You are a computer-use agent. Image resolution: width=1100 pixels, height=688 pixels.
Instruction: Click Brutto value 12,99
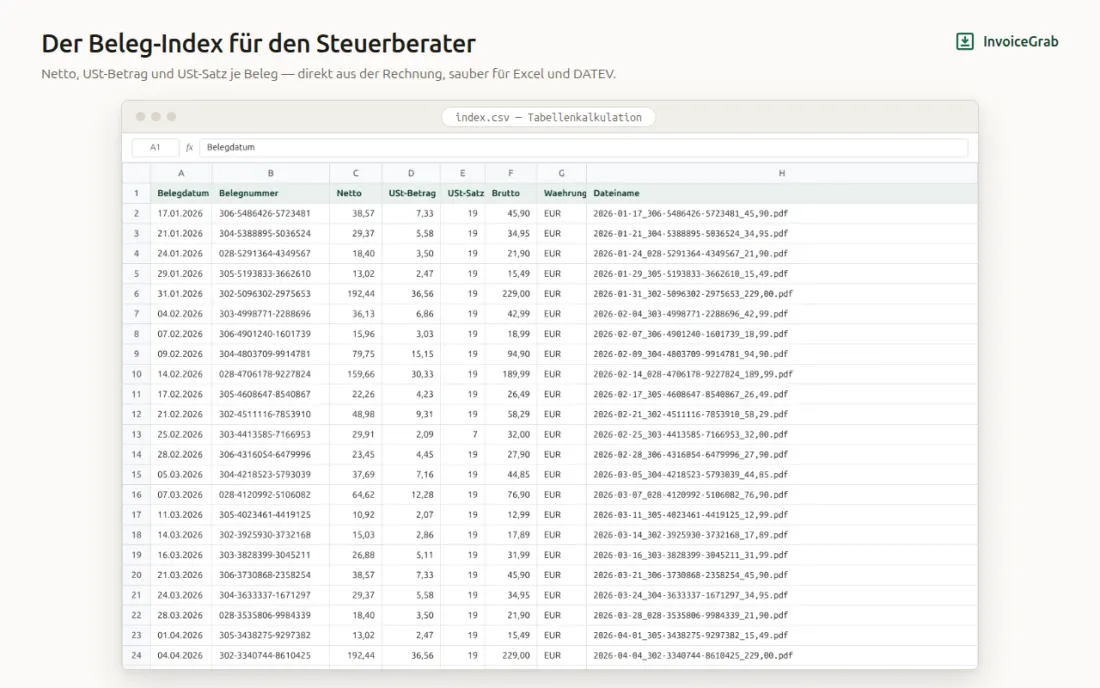tap(511, 515)
